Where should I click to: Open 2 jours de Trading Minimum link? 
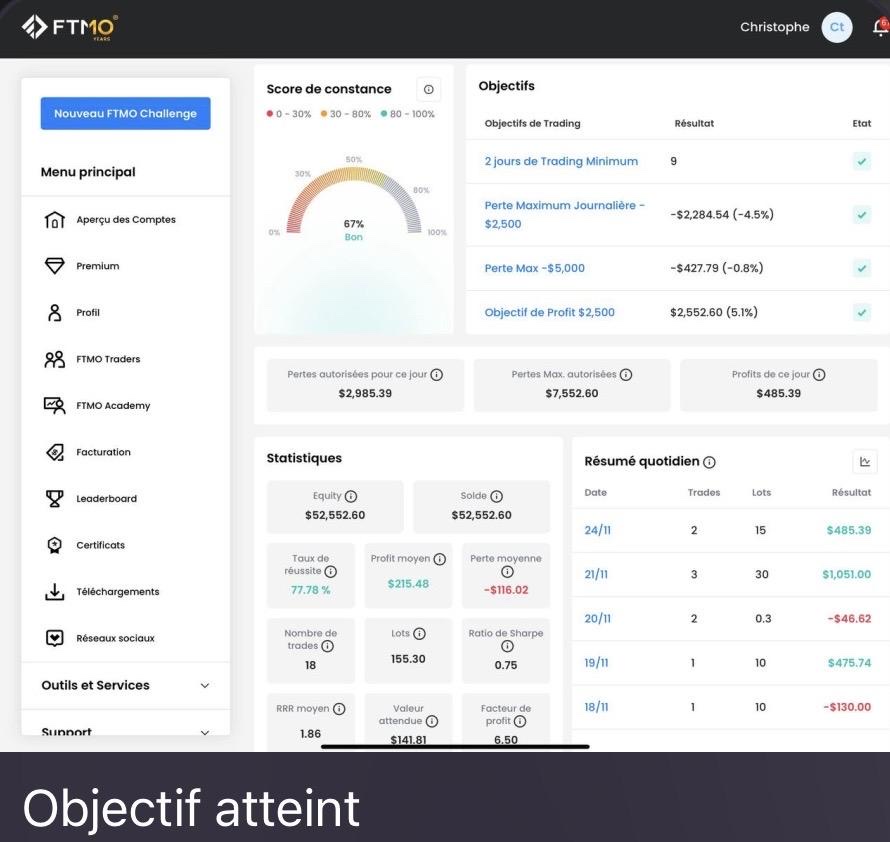coord(561,161)
